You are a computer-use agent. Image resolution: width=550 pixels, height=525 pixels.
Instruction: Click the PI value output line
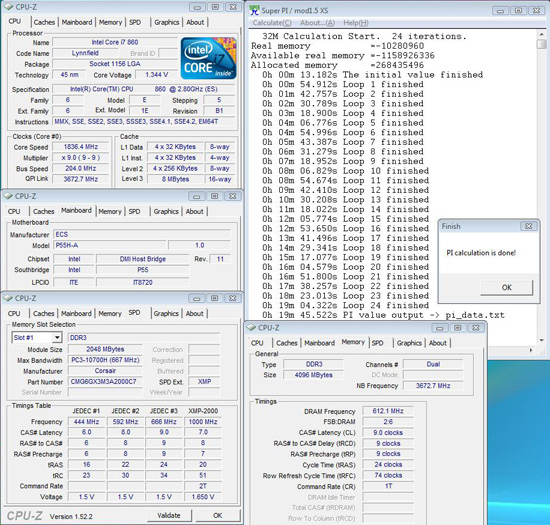click(383, 315)
